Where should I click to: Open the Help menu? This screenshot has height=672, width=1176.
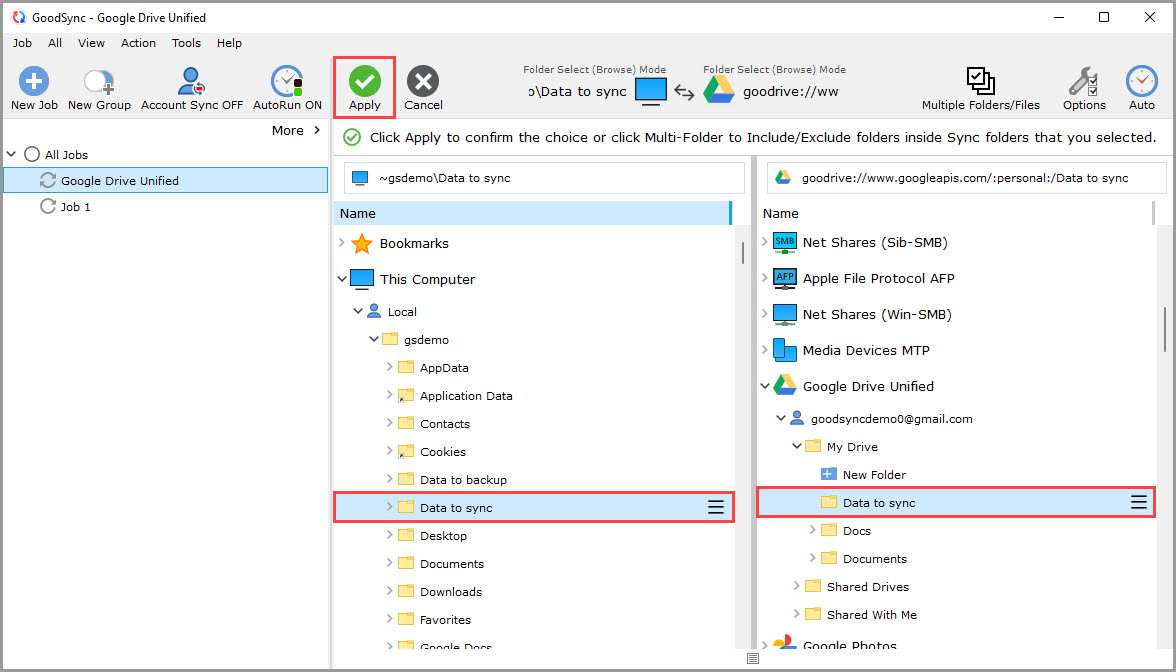pyautogui.click(x=229, y=43)
